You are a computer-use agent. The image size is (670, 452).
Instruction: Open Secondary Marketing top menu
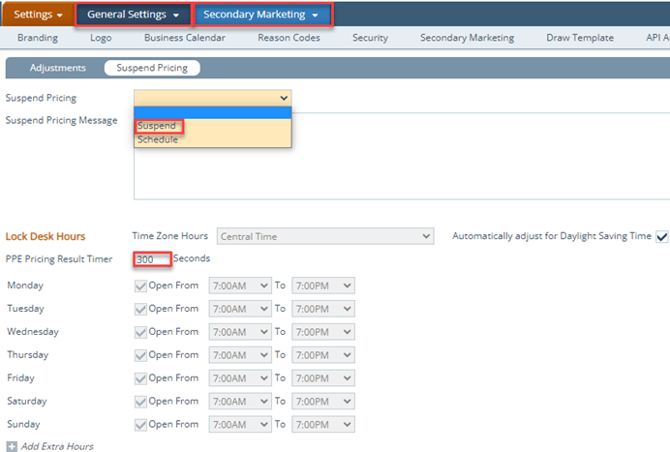click(261, 15)
